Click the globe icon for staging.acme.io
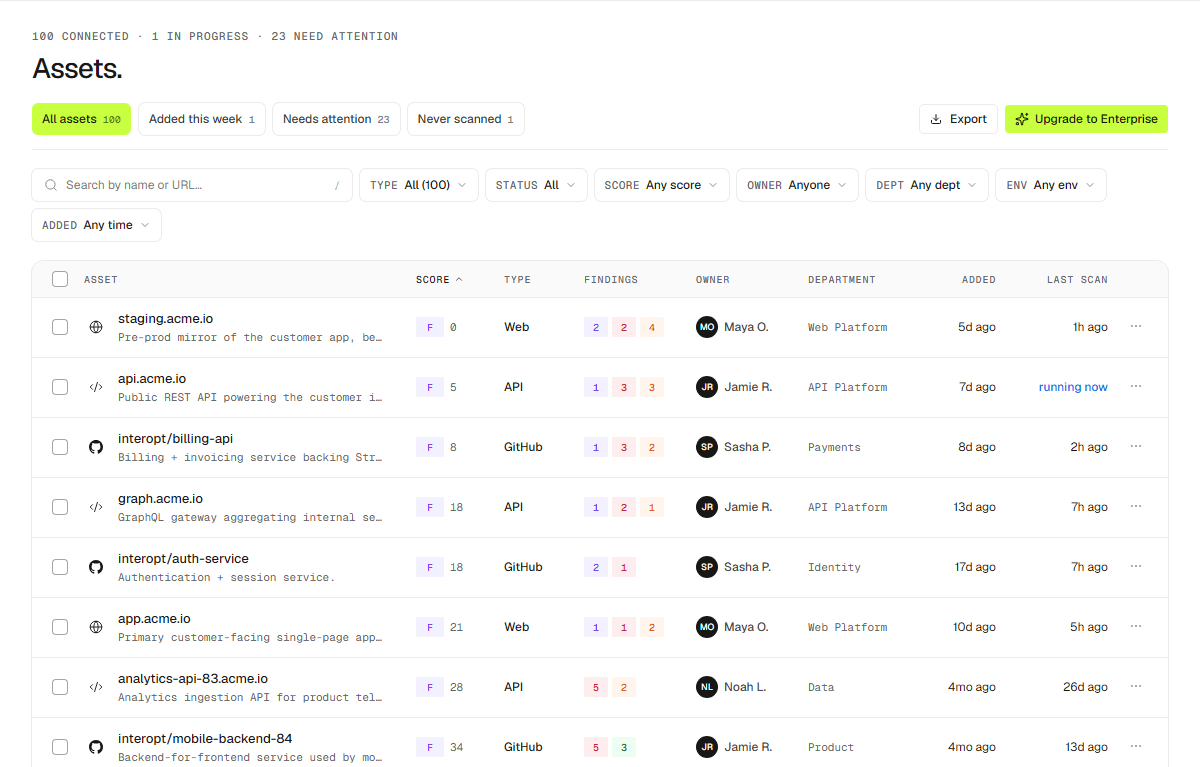Screen dimensions: 1200x767 click(96, 327)
